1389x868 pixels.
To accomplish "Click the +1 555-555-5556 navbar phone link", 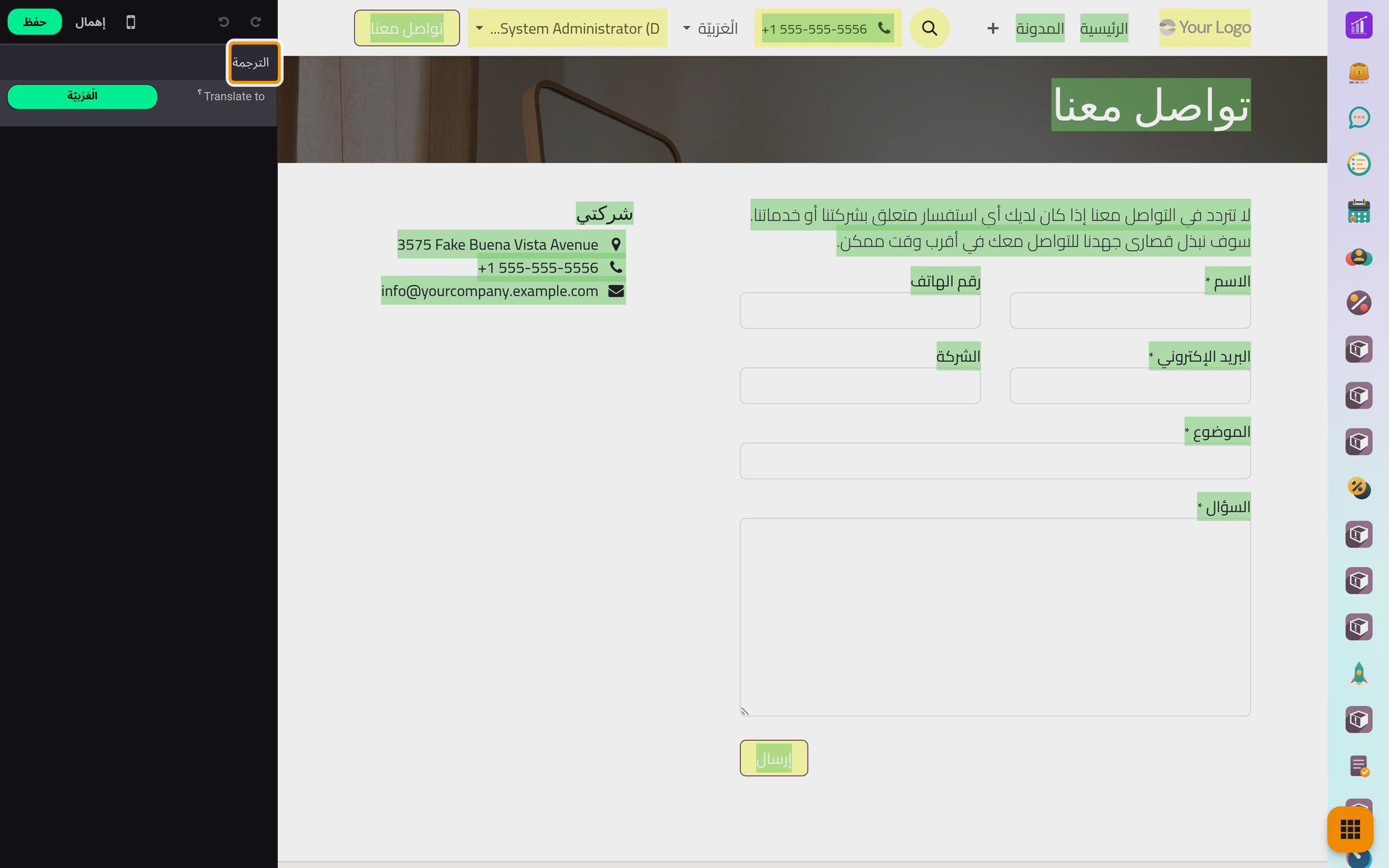I will [828, 28].
